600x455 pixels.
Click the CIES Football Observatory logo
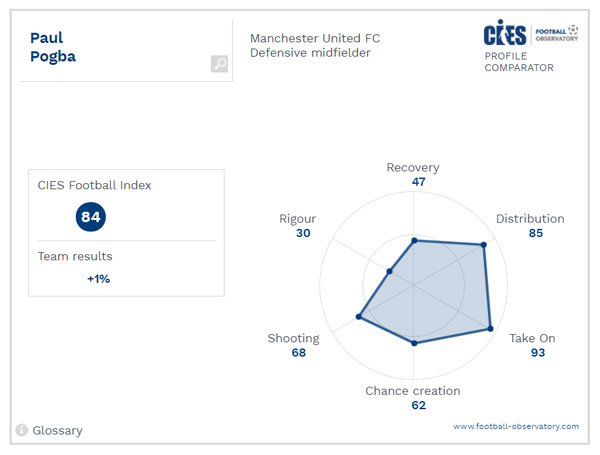(530, 34)
